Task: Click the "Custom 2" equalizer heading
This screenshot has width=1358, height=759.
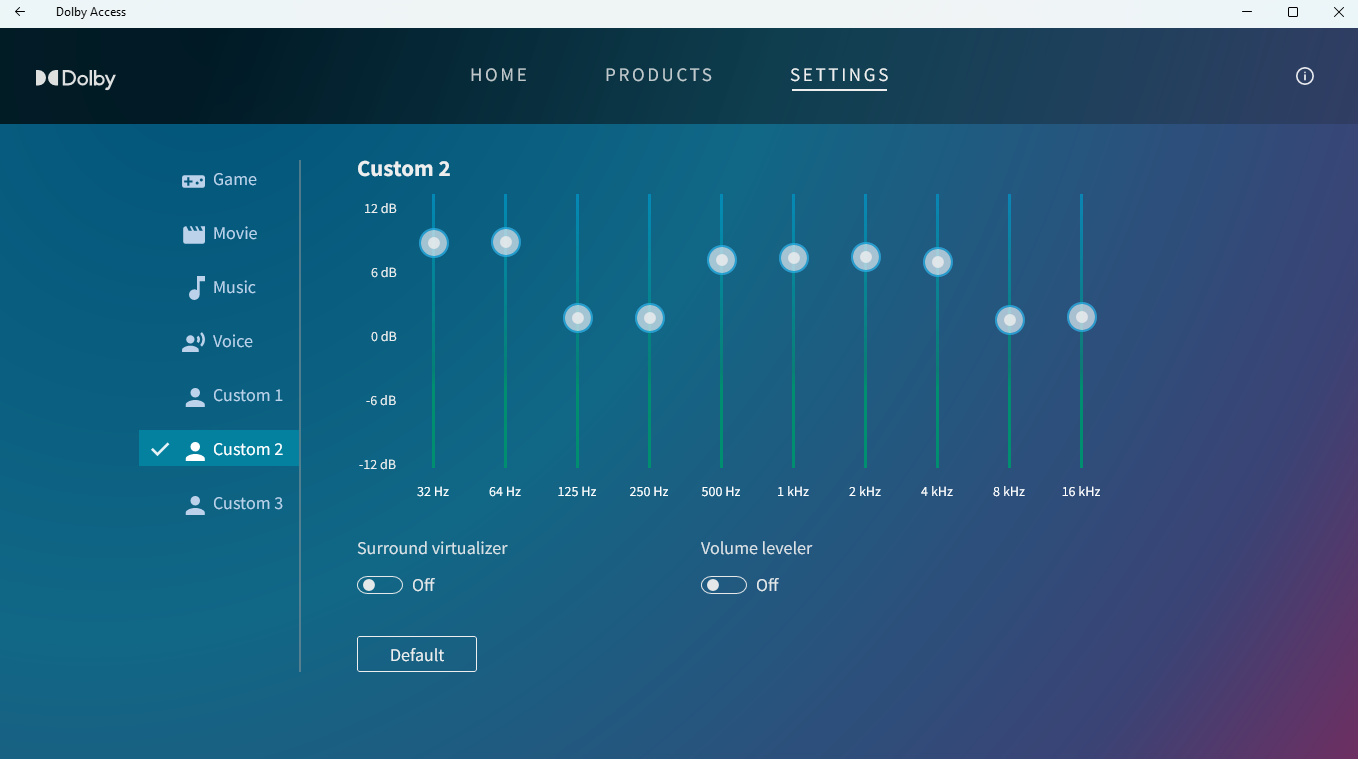Action: (404, 169)
